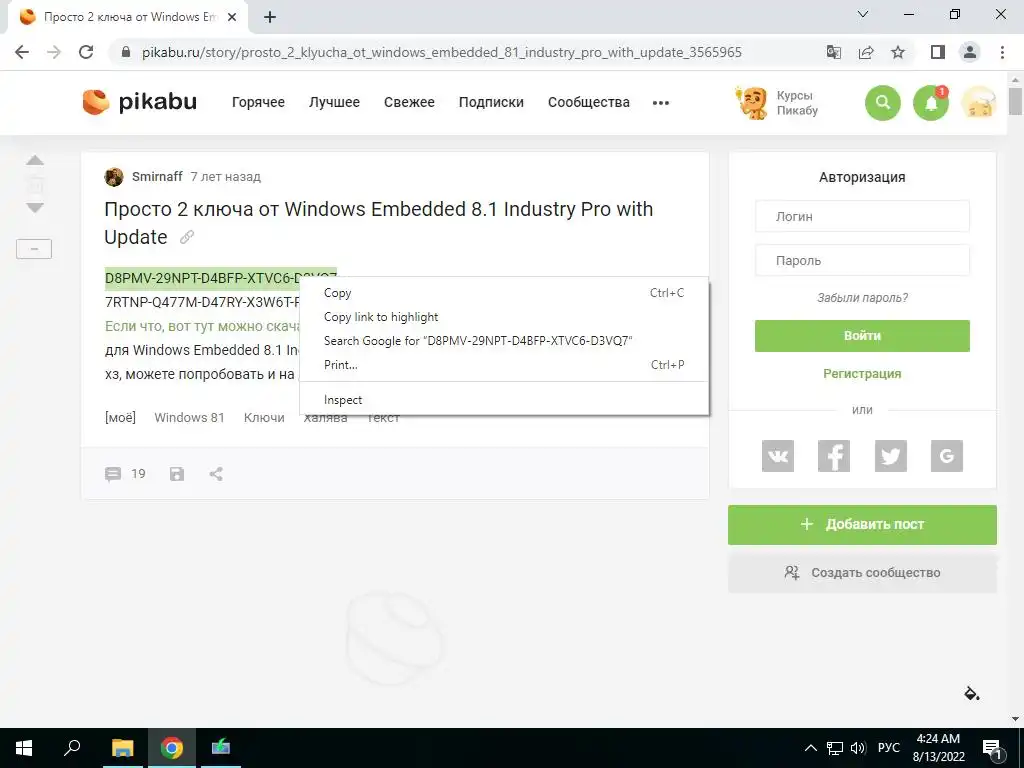This screenshot has height=768, width=1024.
Task: Open the volume tray icon
Action: click(x=859, y=748)
